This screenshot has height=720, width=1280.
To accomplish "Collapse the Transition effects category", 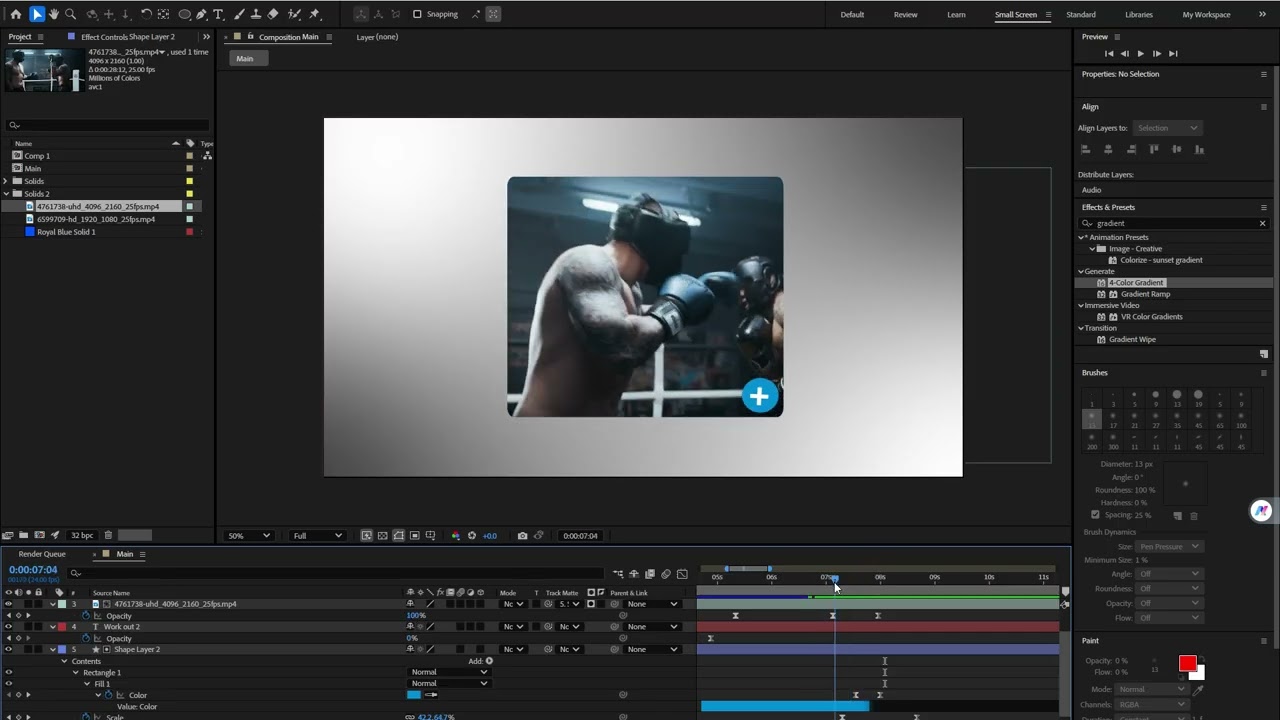I will 1082,328.
